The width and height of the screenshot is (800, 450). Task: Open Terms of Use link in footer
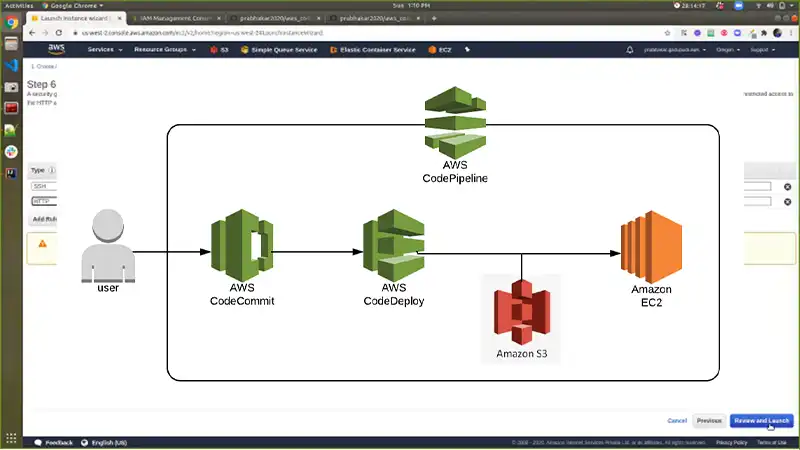(771, 443)
